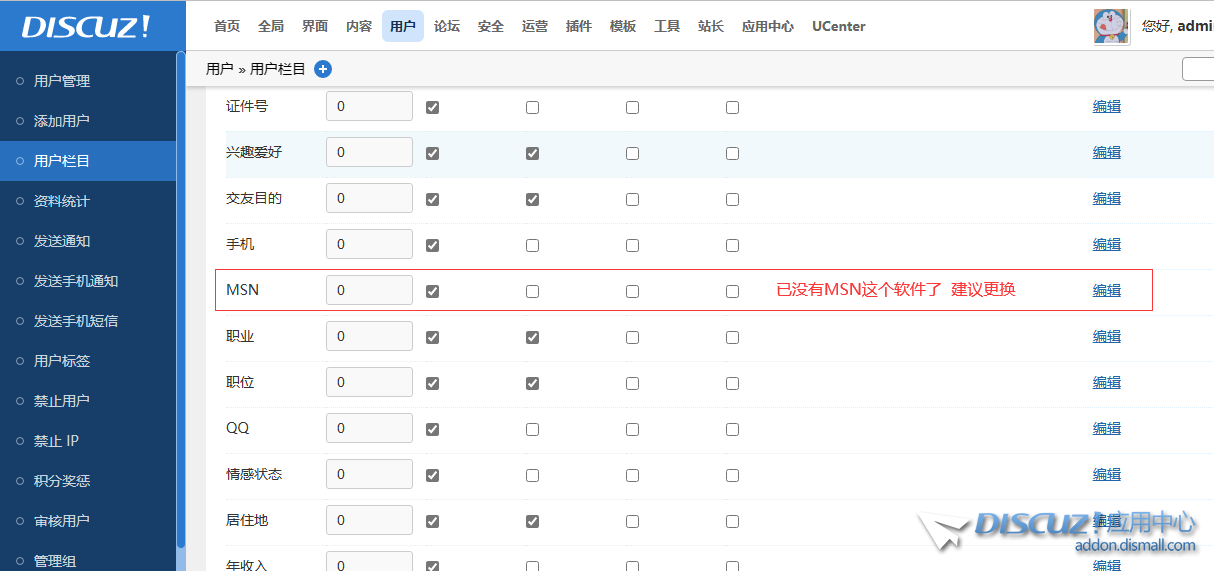Click the sidebar vertical scrollbar

(181, 300)
